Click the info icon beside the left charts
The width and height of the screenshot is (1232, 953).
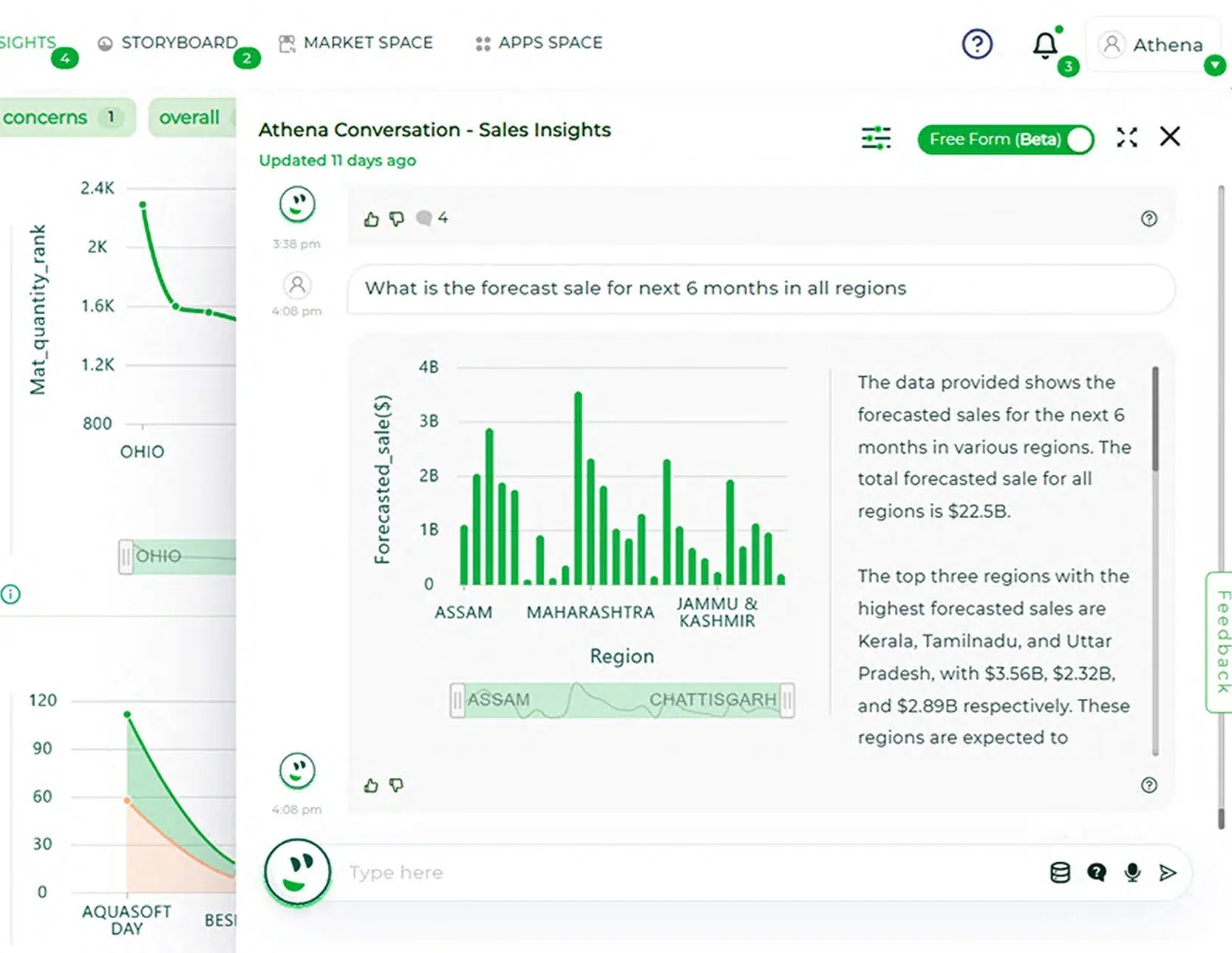pos(10,594)
